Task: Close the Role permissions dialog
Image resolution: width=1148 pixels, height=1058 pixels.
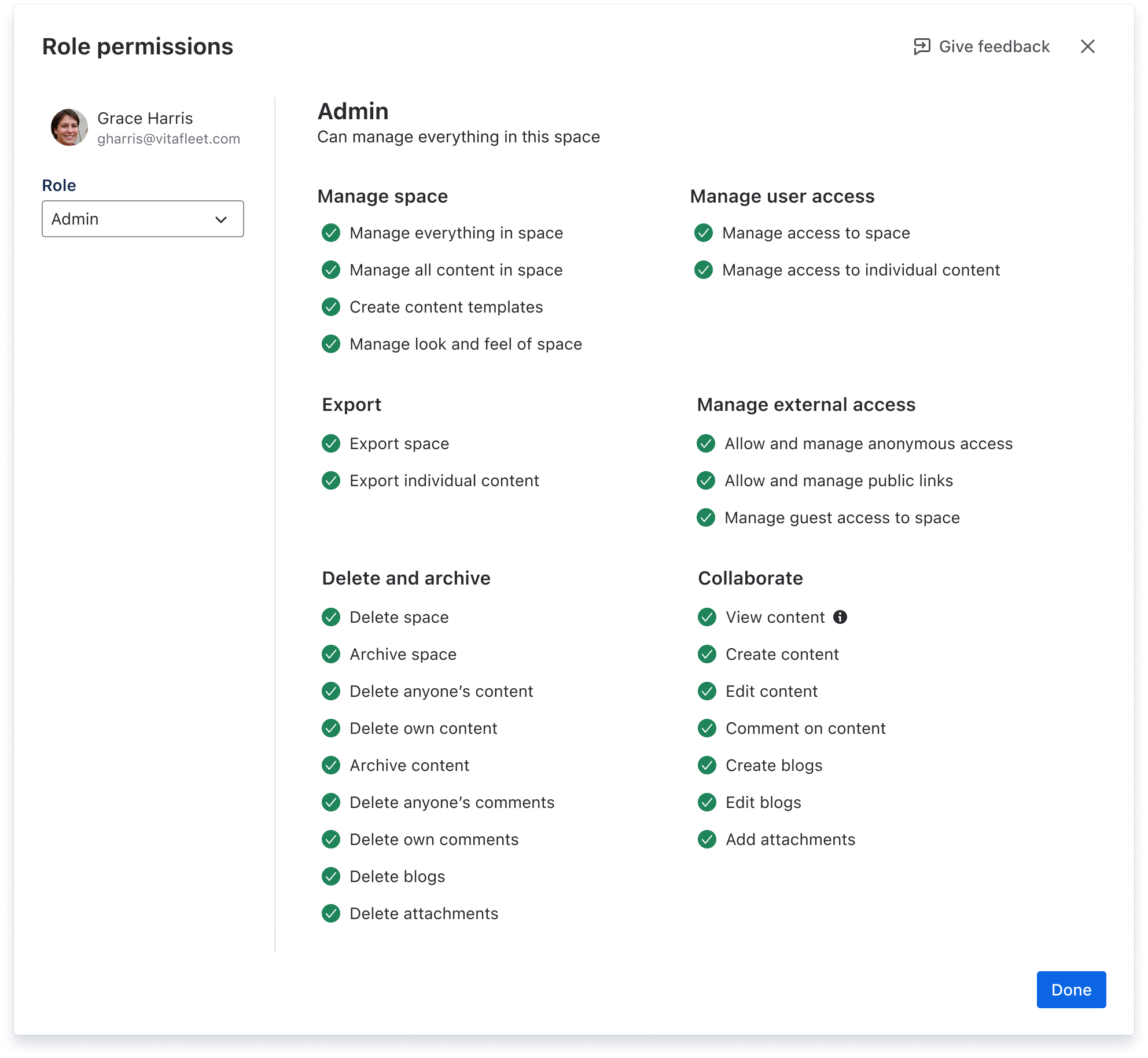Action: click(x=1088, y=46)
